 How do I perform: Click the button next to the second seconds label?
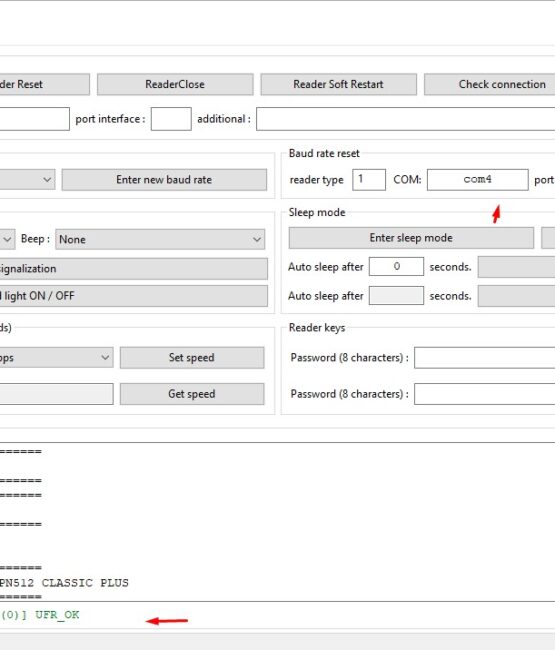click(516, 296)
